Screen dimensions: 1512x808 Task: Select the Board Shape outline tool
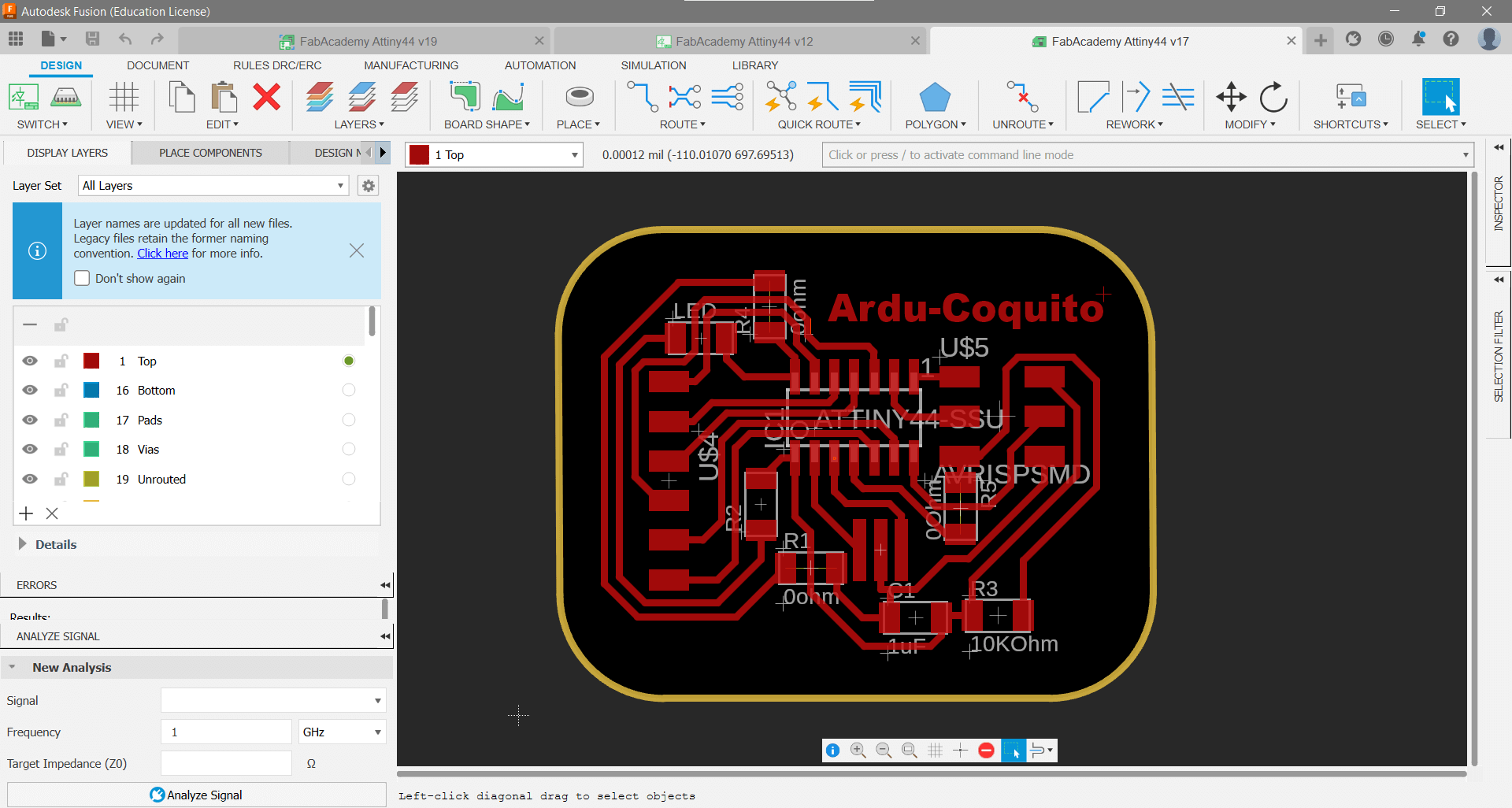tap(465, 98)
